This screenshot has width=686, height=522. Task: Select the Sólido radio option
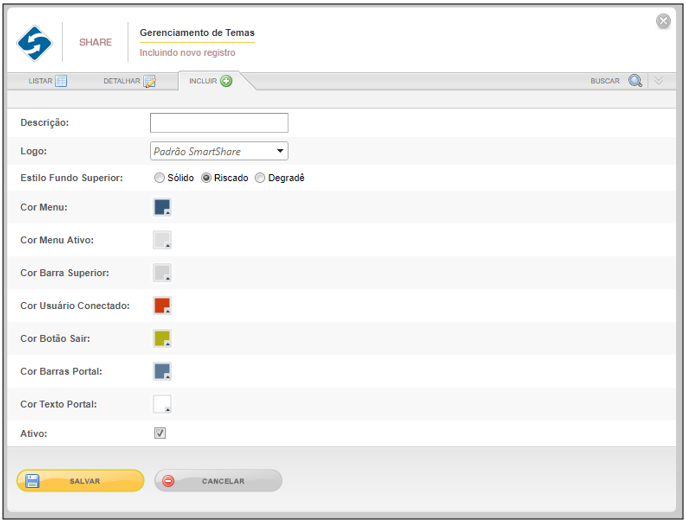159,178
